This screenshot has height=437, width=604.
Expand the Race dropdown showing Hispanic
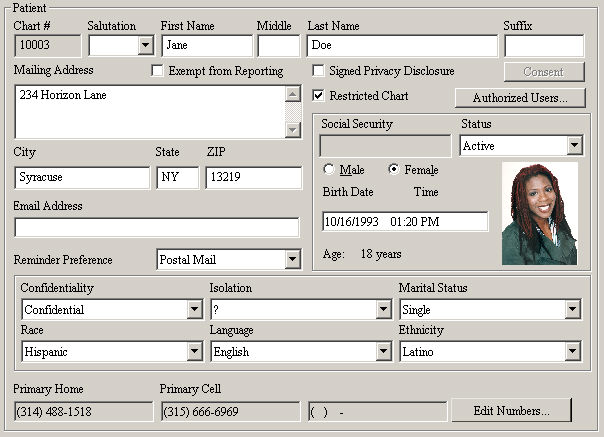tap(194, 352)
